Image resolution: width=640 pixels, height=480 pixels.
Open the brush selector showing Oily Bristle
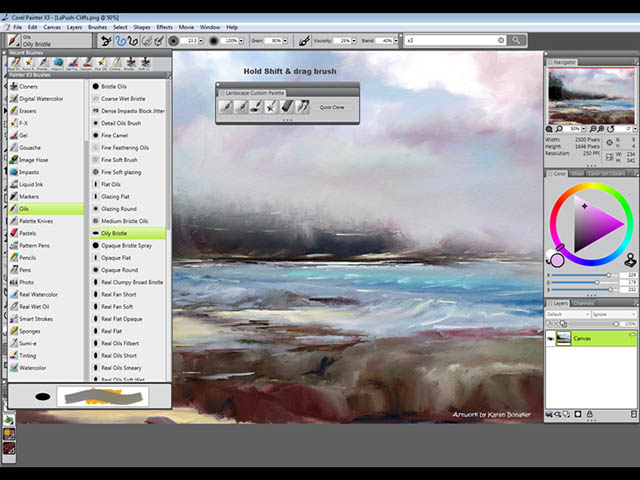pyautogui.click(x=50, y=41)
